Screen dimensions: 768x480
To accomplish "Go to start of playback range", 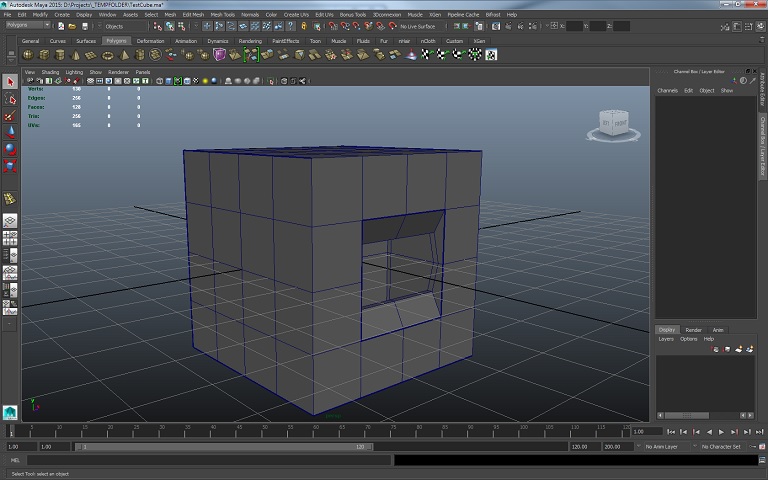I will (671, 432).
